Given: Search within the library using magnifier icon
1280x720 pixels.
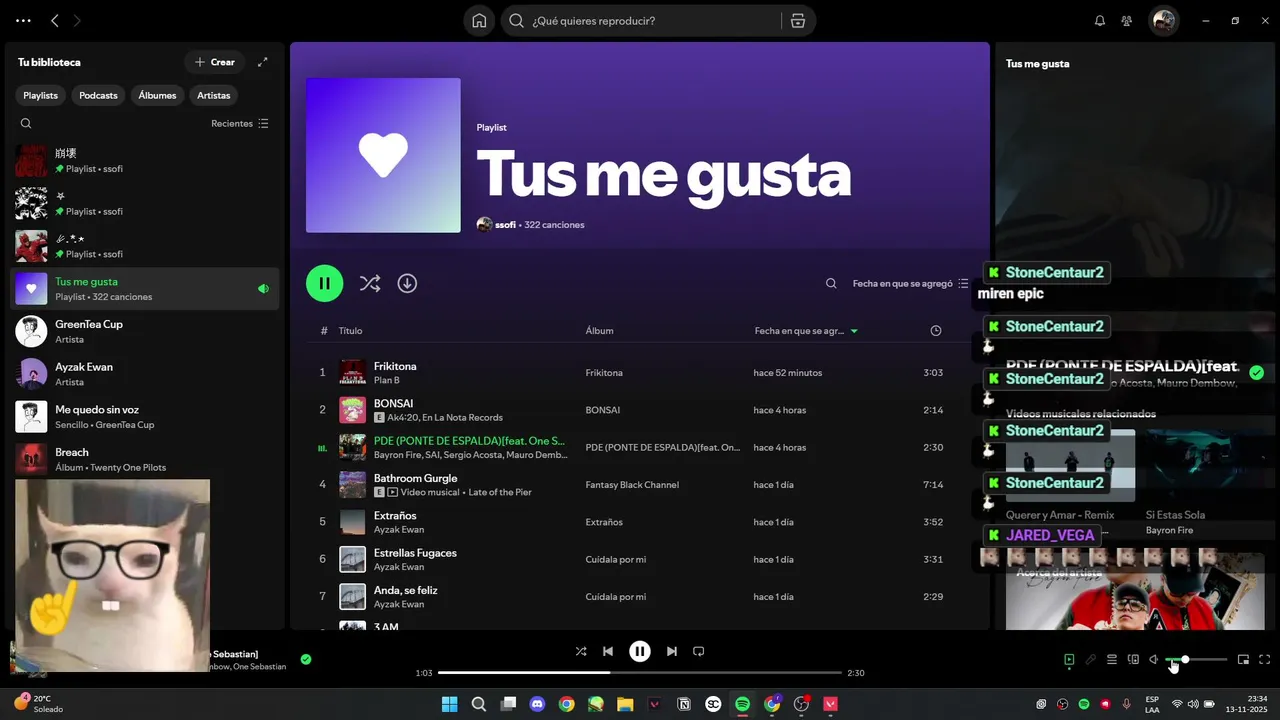Looking at the screenshot, I should pos(26,124).
